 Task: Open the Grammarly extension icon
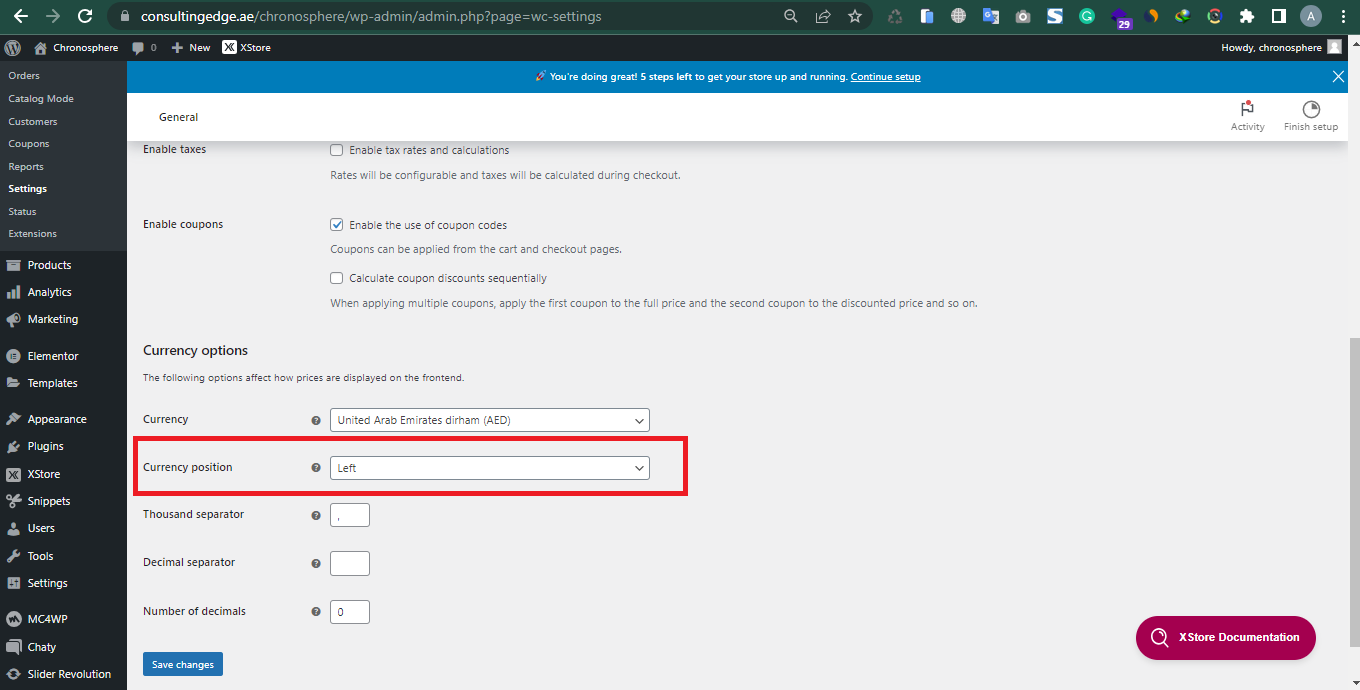[1087, 16]
